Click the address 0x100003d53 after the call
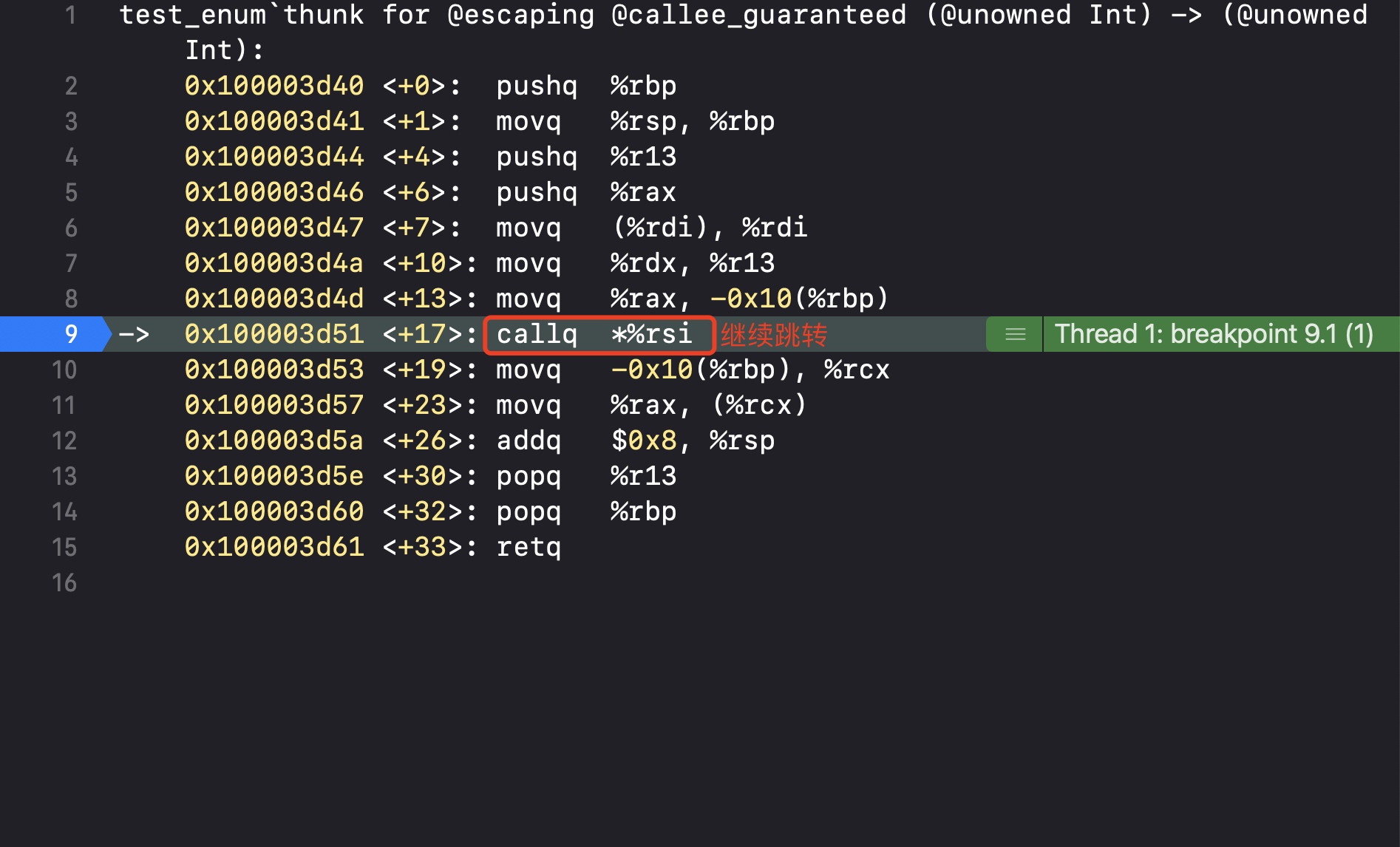1400x847 pixels. 273,370
